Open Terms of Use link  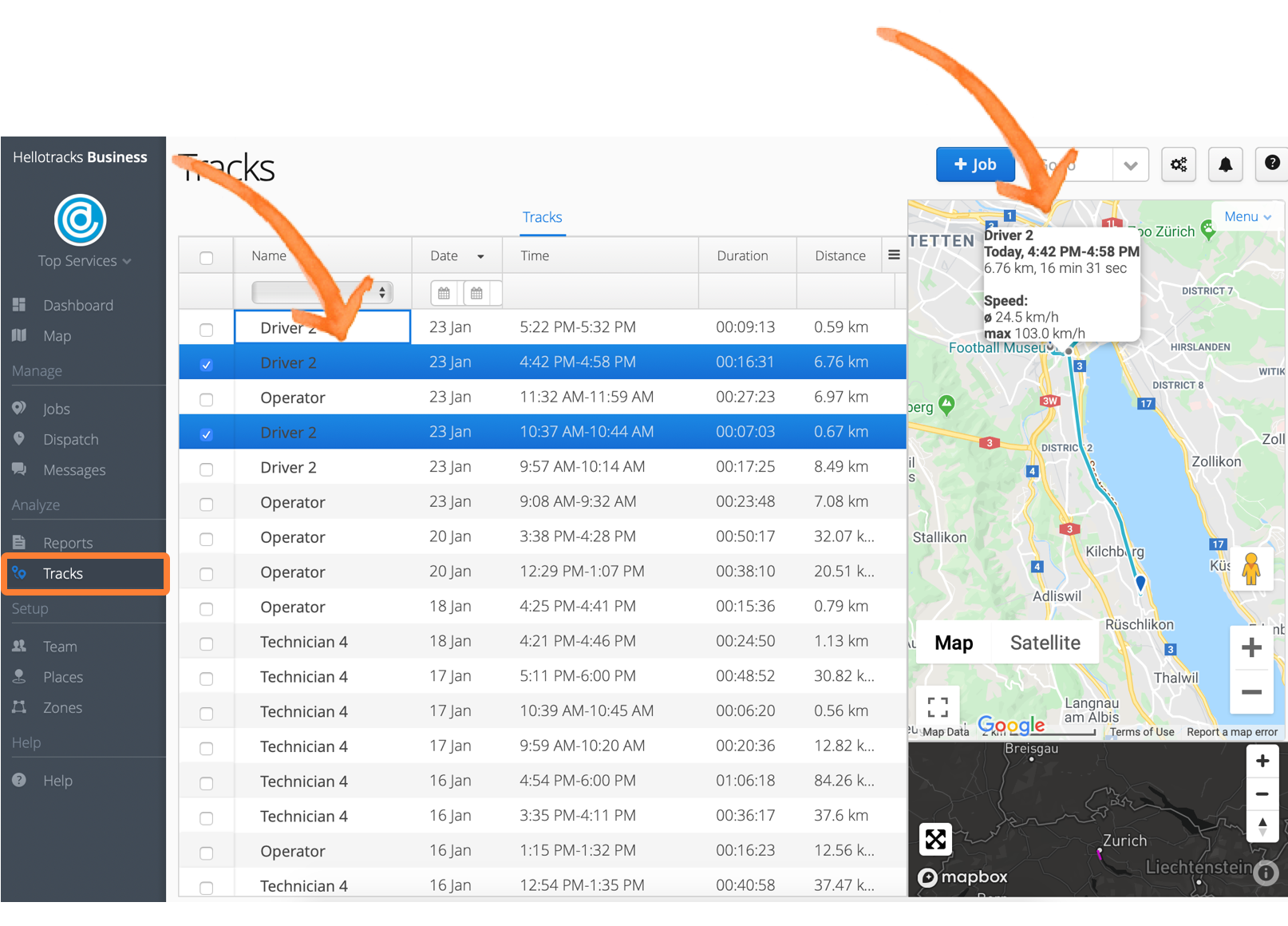click(x=1142, y=732)
